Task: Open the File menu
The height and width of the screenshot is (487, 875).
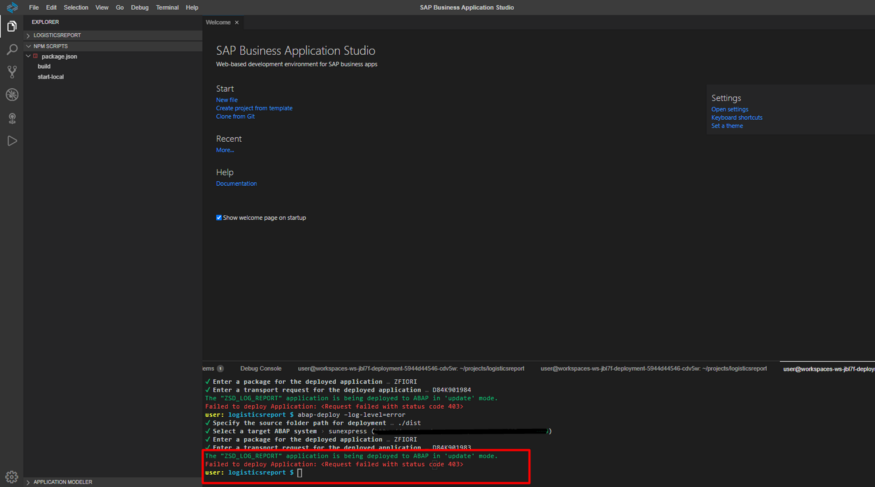Action: point(33,7)
